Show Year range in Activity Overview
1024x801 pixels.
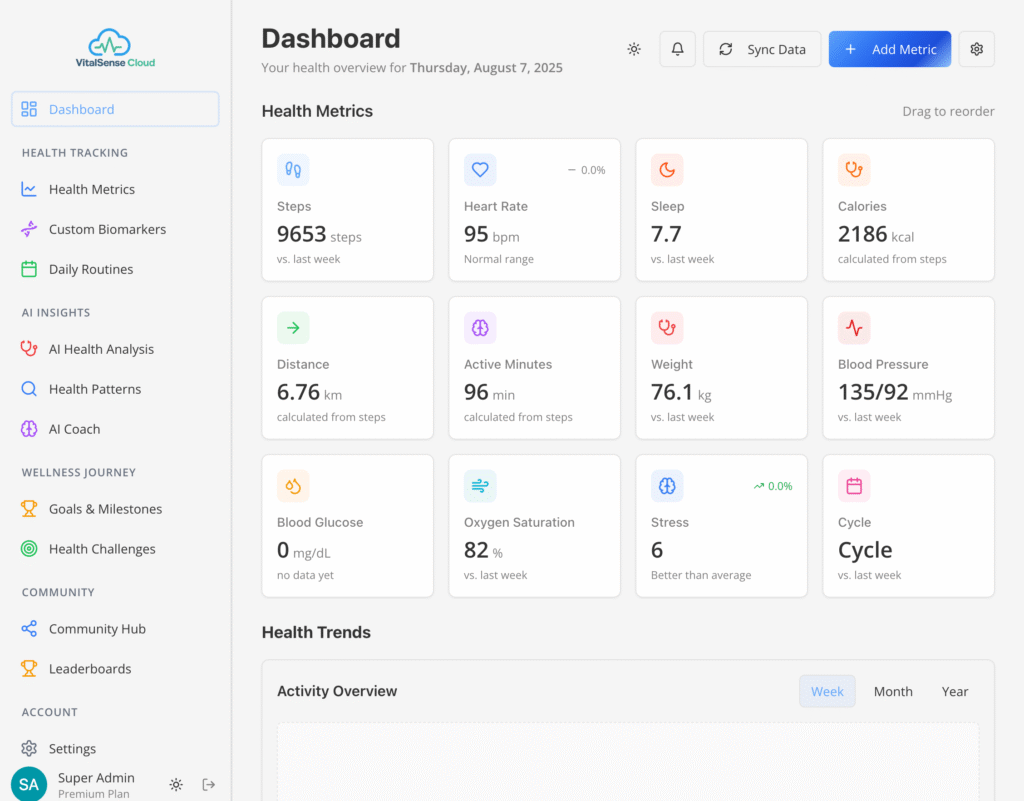955,691
